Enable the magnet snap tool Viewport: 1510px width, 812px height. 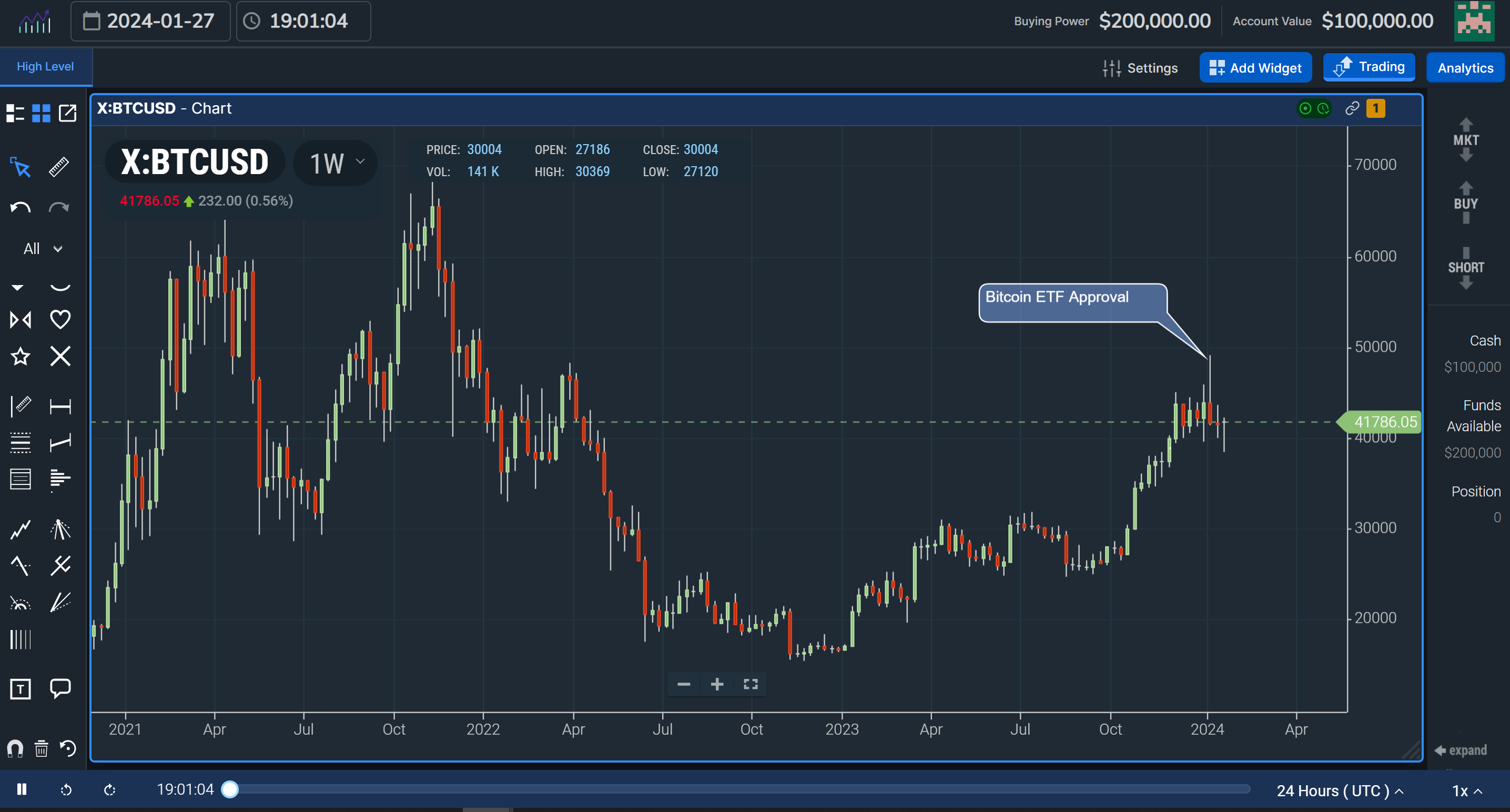15,749
